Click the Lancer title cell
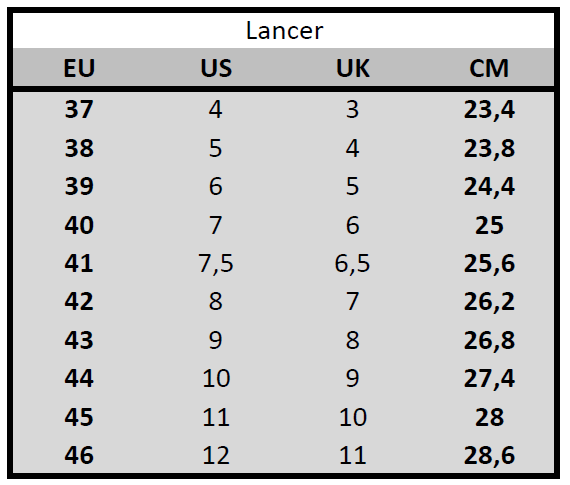The height and width of the screenshot is (485, 570). point(284,31)
